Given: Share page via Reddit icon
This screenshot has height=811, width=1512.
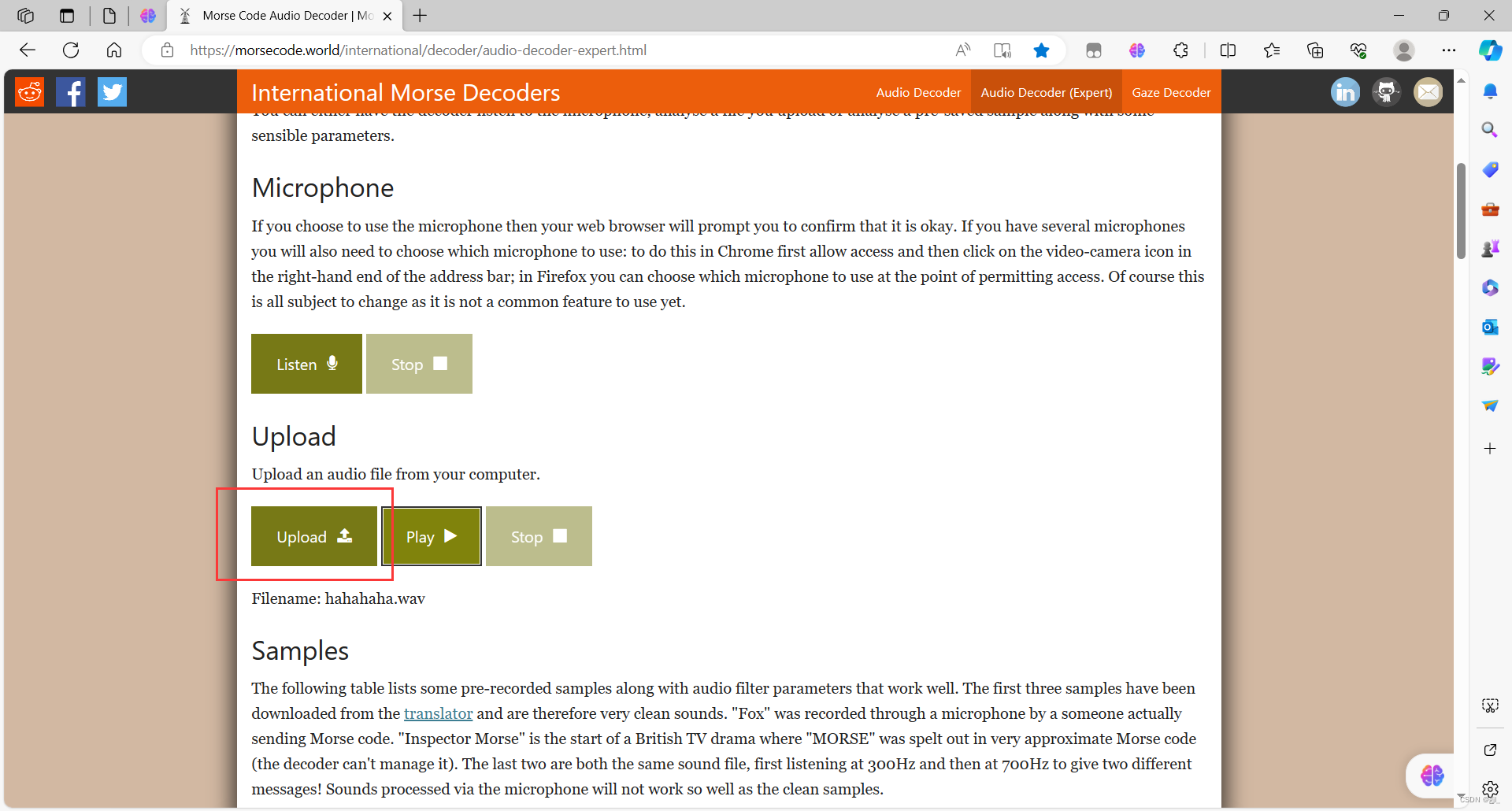Looking at the screenshot, I should coord(30,92).
